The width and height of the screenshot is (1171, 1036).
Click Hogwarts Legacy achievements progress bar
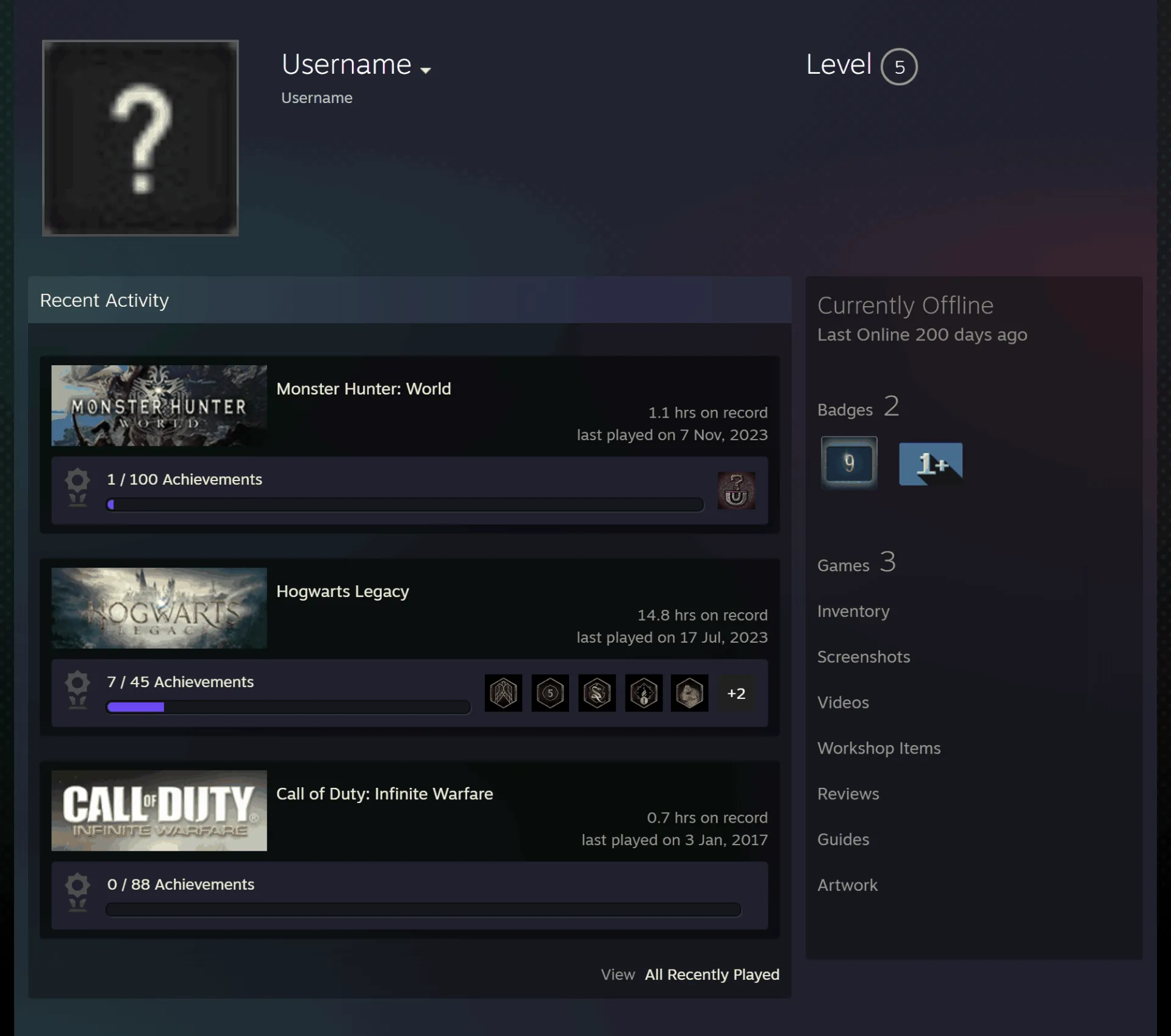pyautogui.click(x=288, y=707)
